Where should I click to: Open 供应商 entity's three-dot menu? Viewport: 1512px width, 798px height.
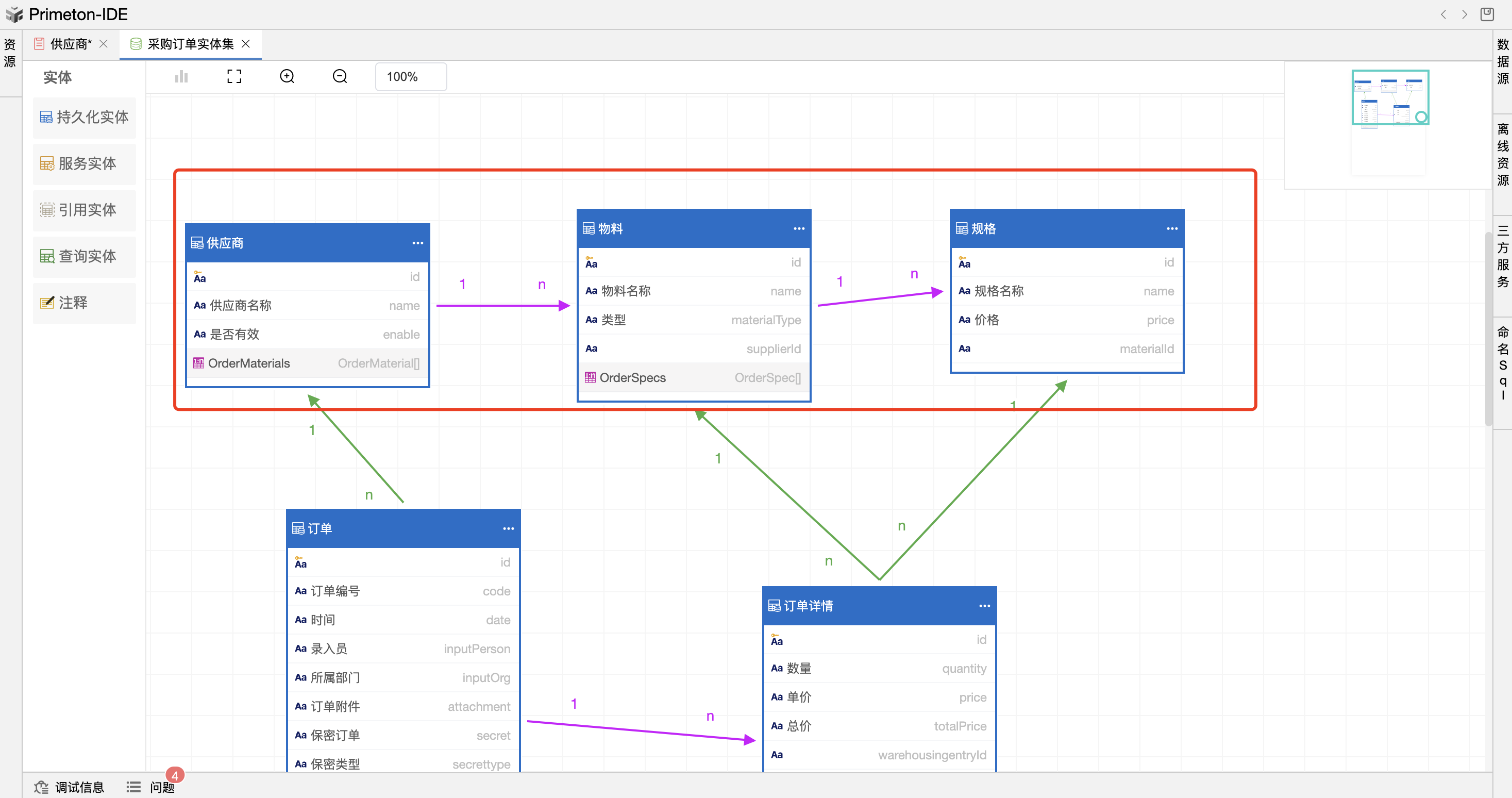click(x=417, y=243)
